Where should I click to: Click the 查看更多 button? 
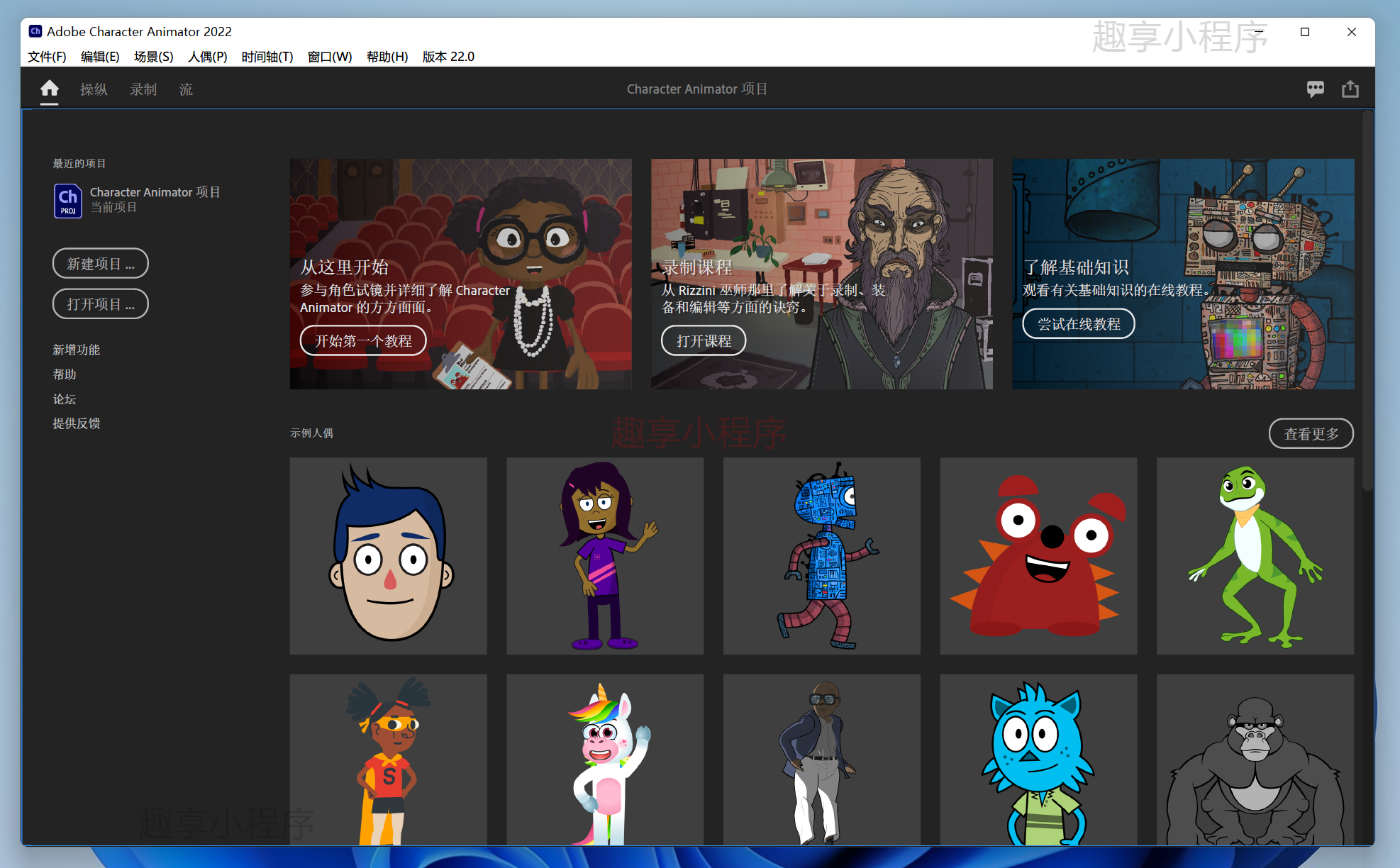pyautogui.click(x=1311, y=433)
